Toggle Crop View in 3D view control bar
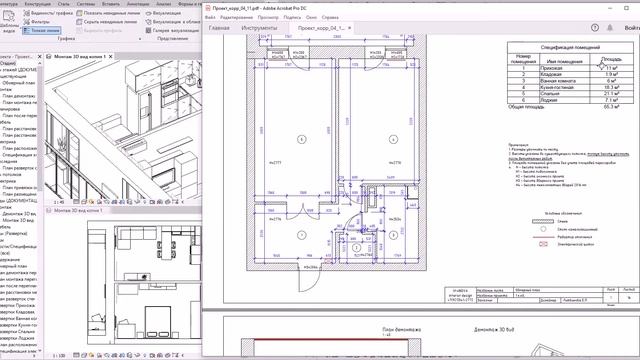640x360 pixels. pos(114,202)
